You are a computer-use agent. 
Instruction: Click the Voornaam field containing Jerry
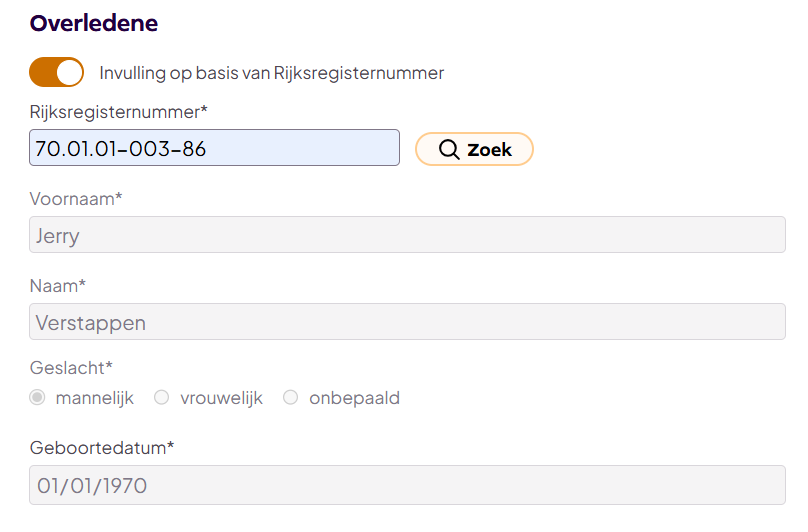[407, 236]
